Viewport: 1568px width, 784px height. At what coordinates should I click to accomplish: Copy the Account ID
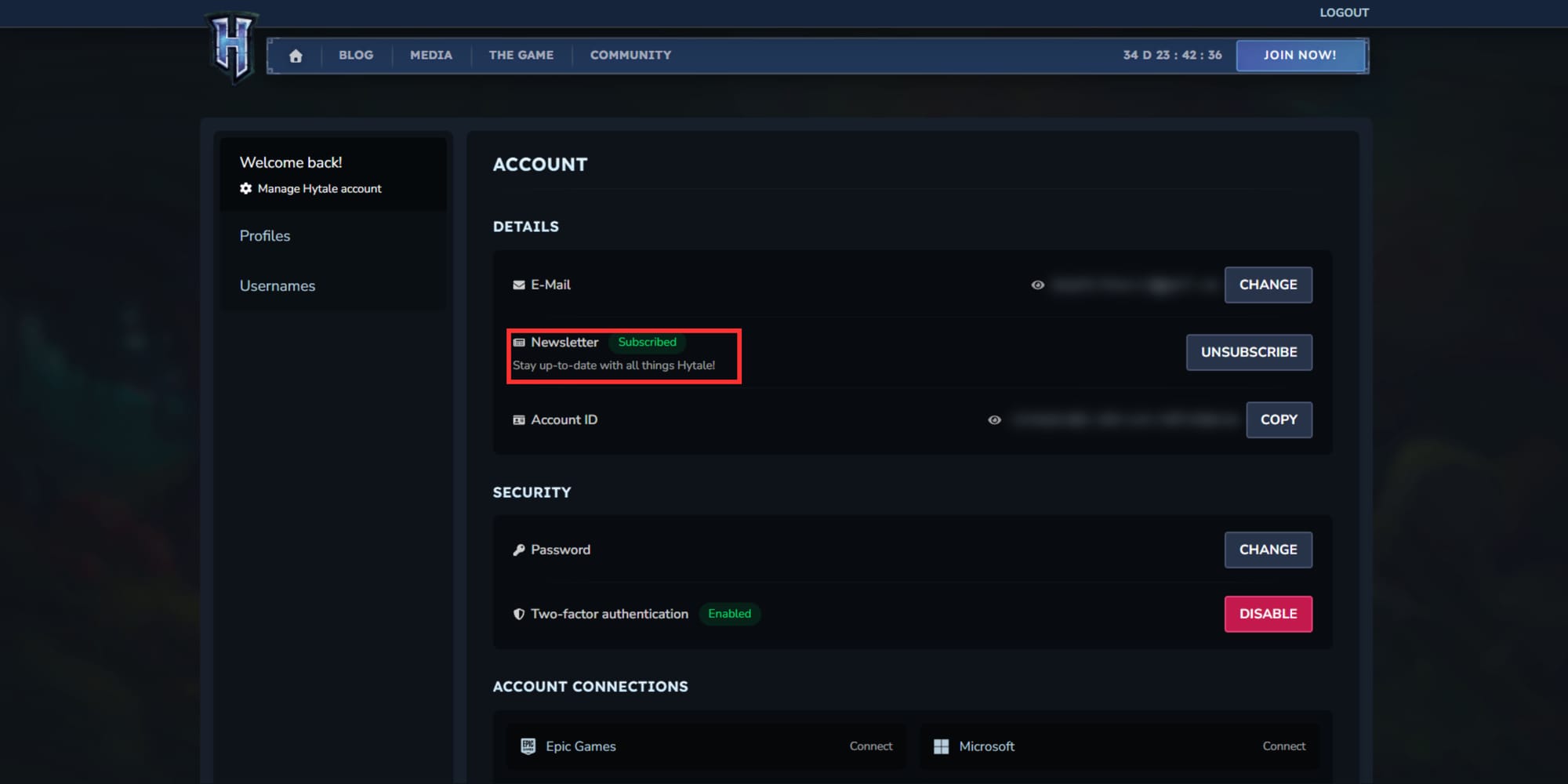tap(1279, 419)
